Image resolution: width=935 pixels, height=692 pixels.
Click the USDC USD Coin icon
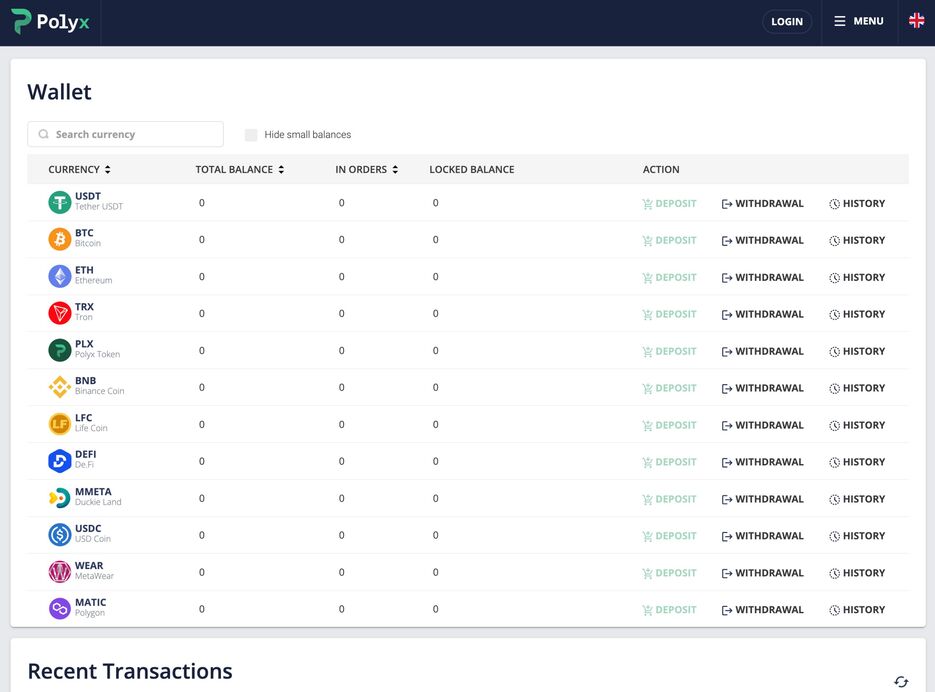click(x=60, y=535)
